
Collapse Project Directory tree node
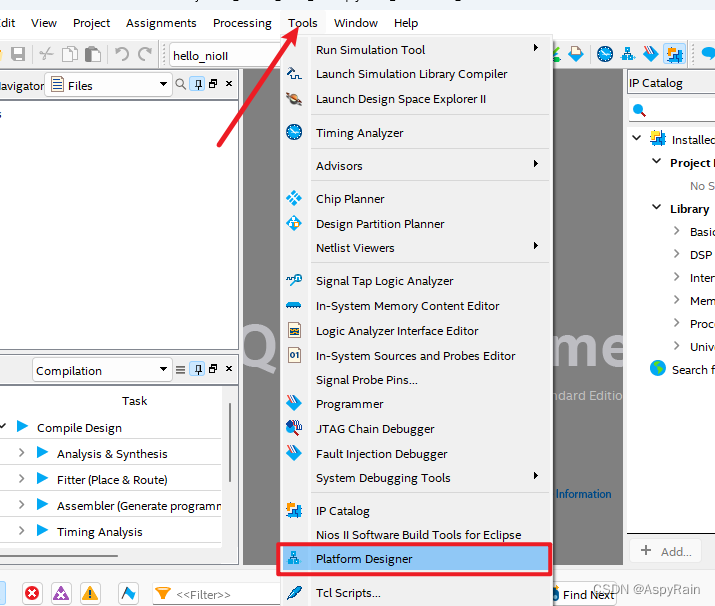(656, 161)
